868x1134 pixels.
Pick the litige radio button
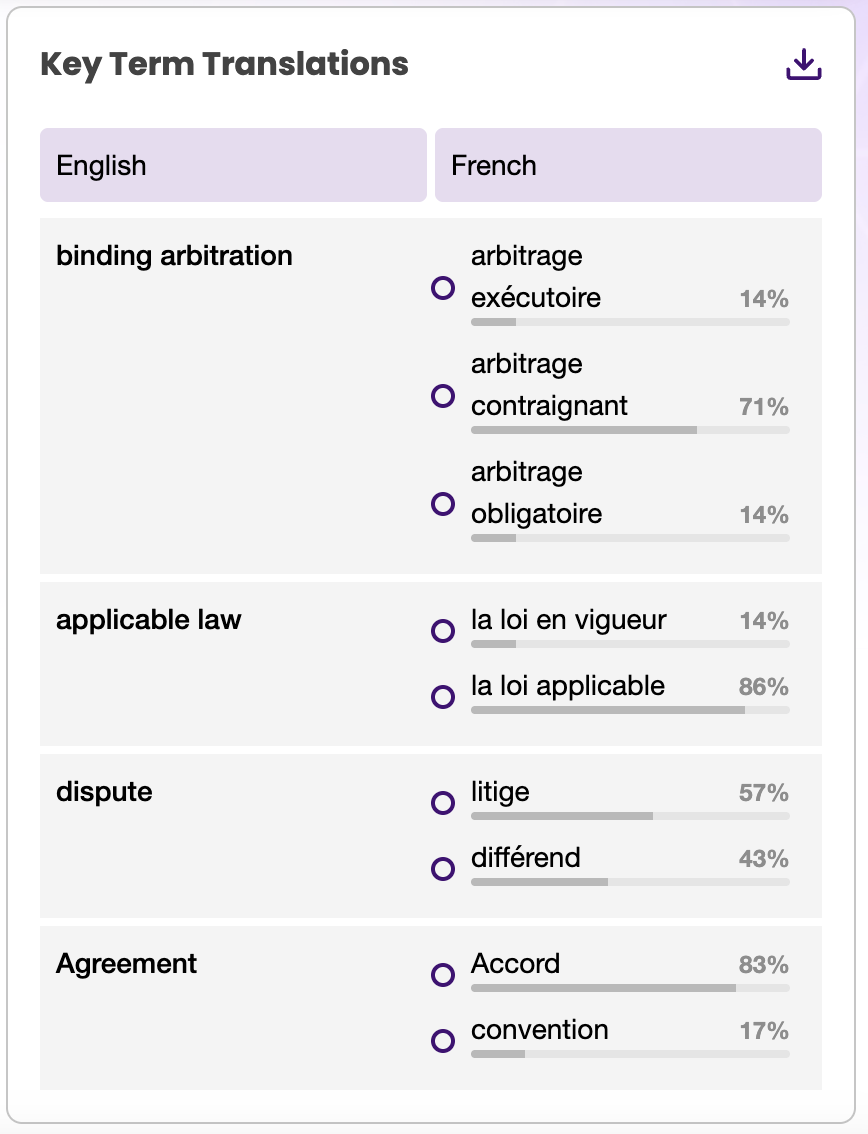click(443, 803)
